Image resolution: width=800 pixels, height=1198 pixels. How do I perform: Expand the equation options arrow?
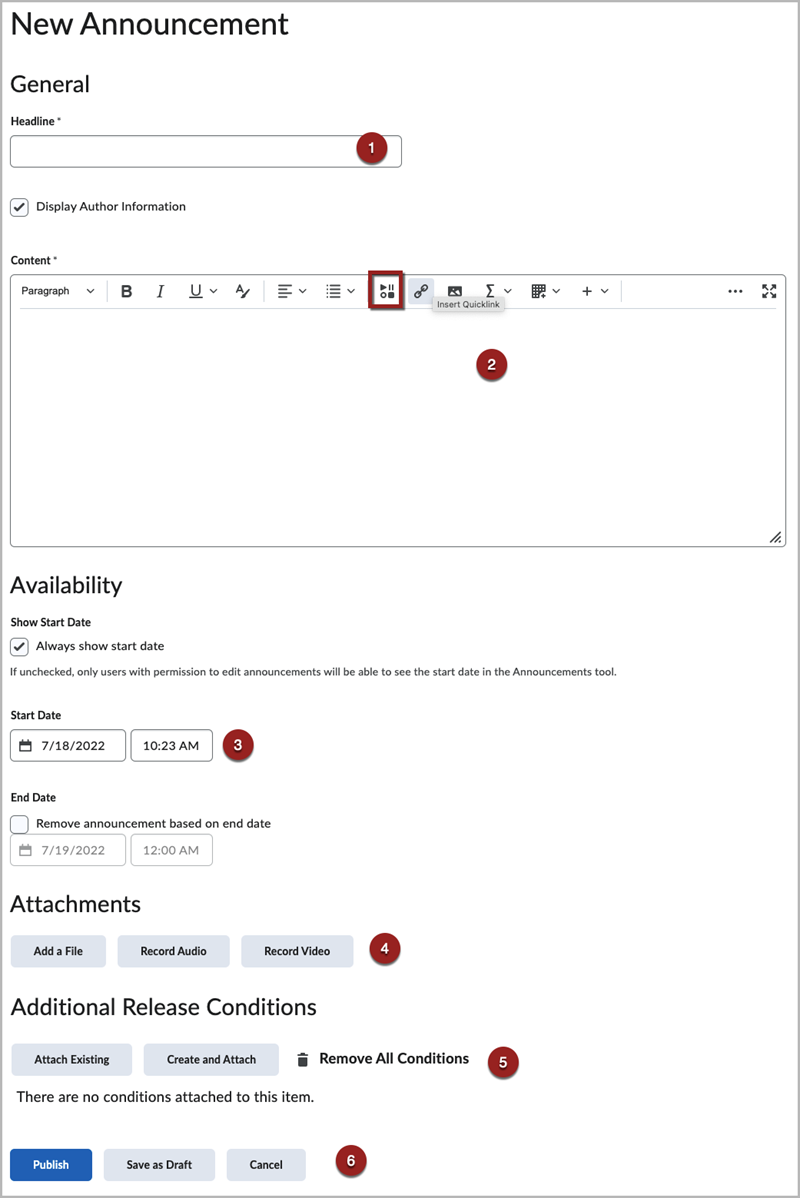coord(508,291)
